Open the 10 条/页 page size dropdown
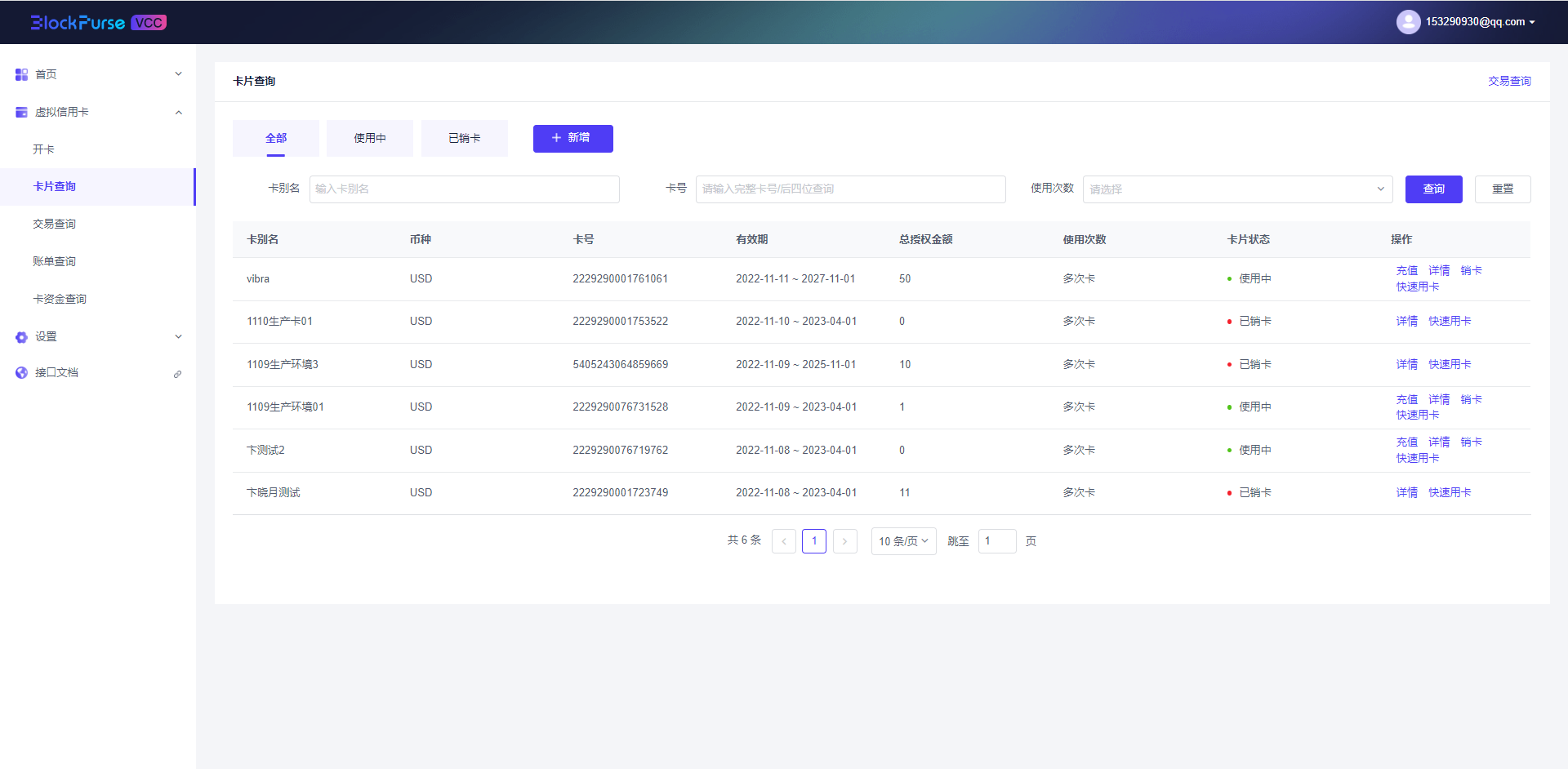Screen dimensions: 1568x769 904,541
